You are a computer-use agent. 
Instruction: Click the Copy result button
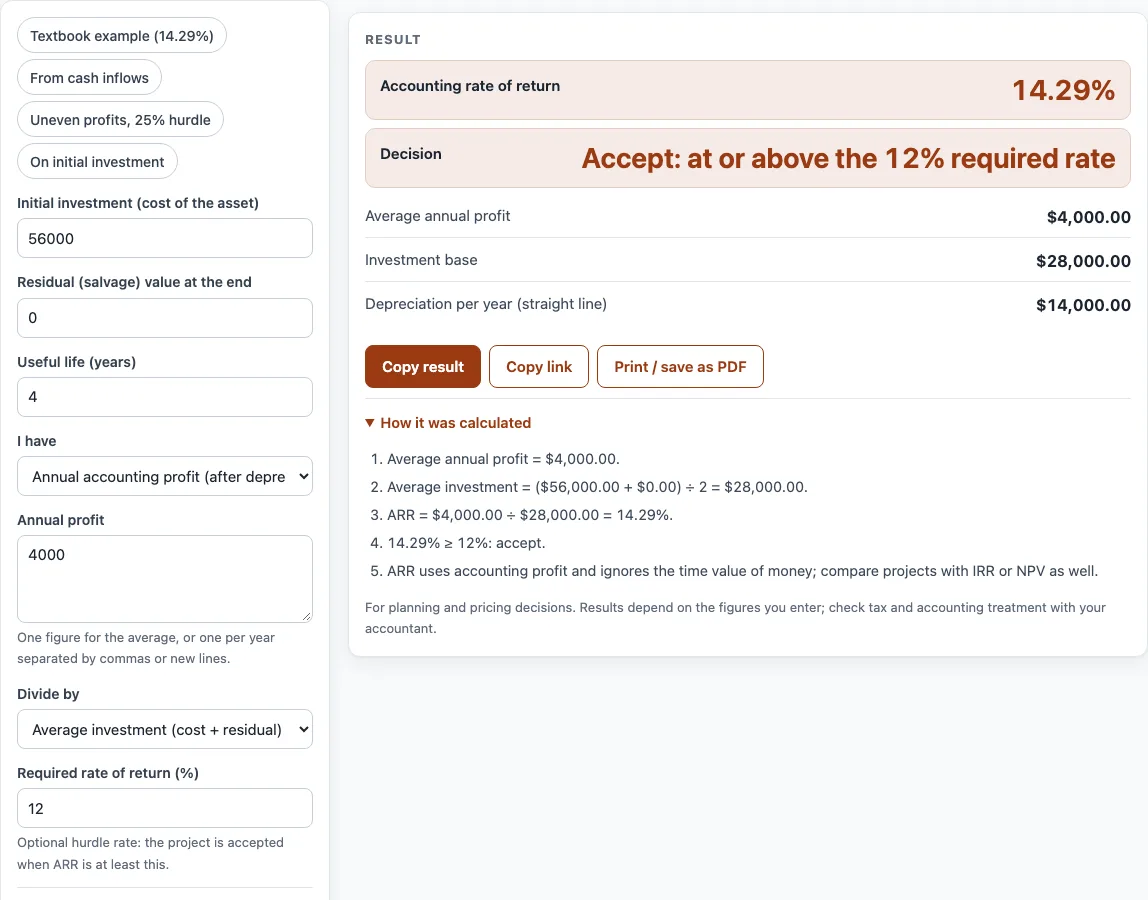coord(423,366)
